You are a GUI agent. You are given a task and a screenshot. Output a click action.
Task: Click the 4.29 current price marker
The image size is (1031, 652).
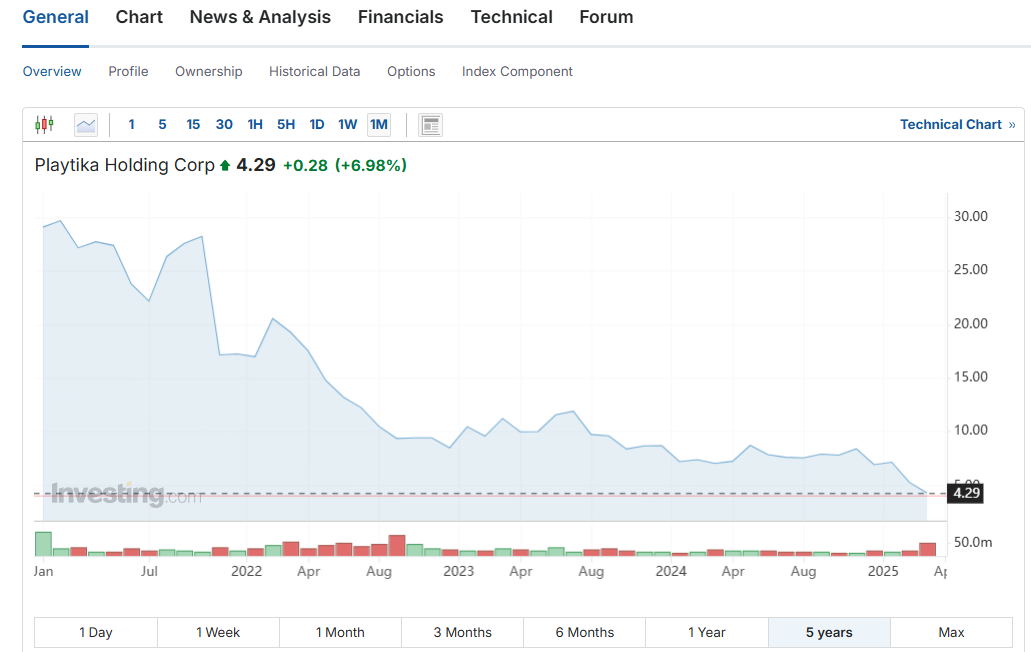point(965,493)
